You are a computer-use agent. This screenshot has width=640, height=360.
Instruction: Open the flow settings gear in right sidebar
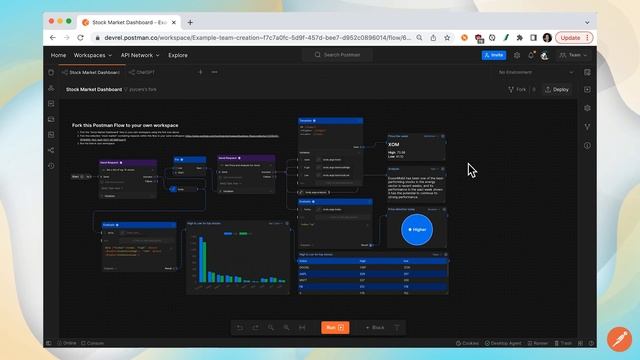[x=587, y=108]
